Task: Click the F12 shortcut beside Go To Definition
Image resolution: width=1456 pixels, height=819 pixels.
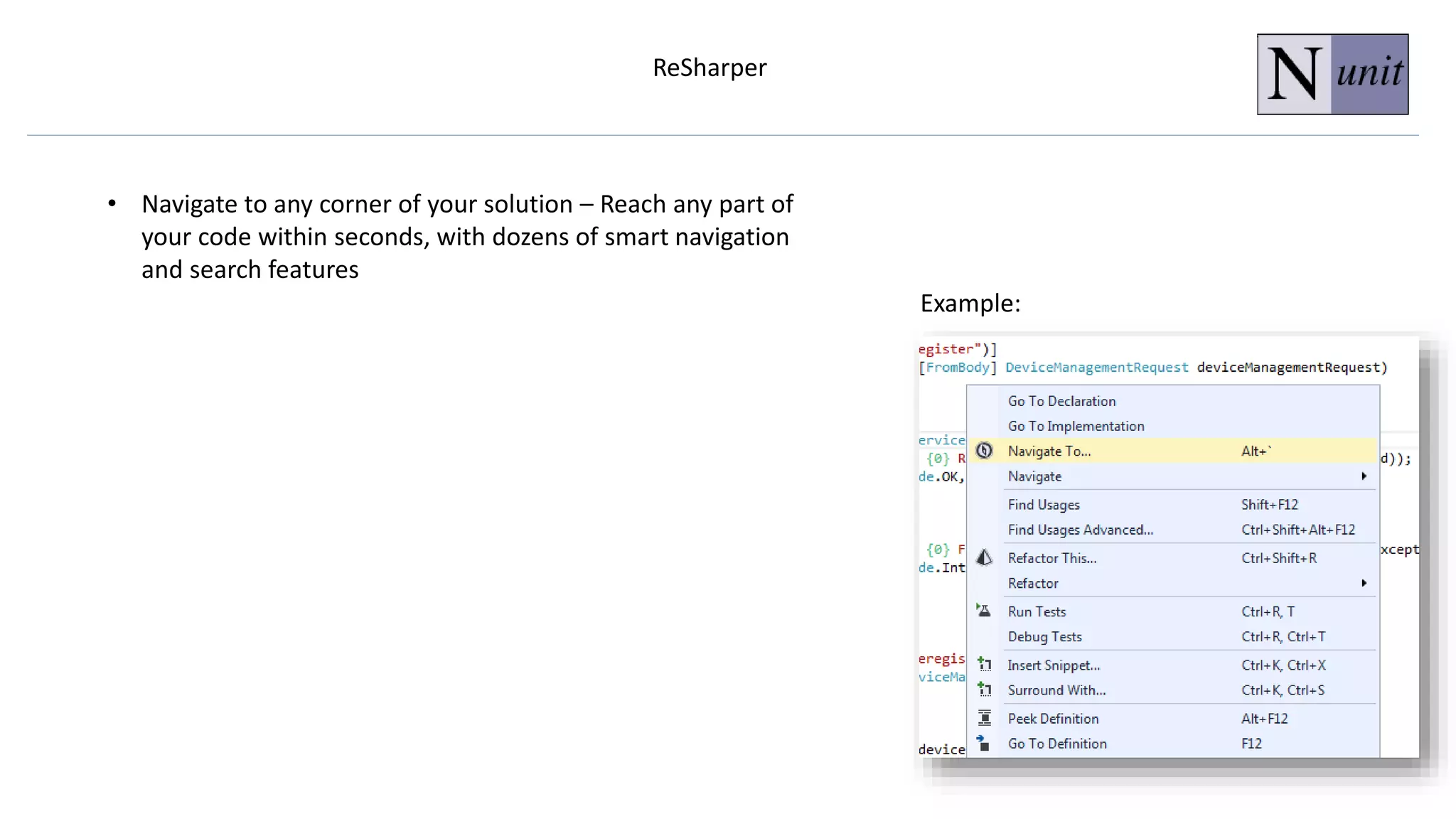Action: [x=1252, y=744]
